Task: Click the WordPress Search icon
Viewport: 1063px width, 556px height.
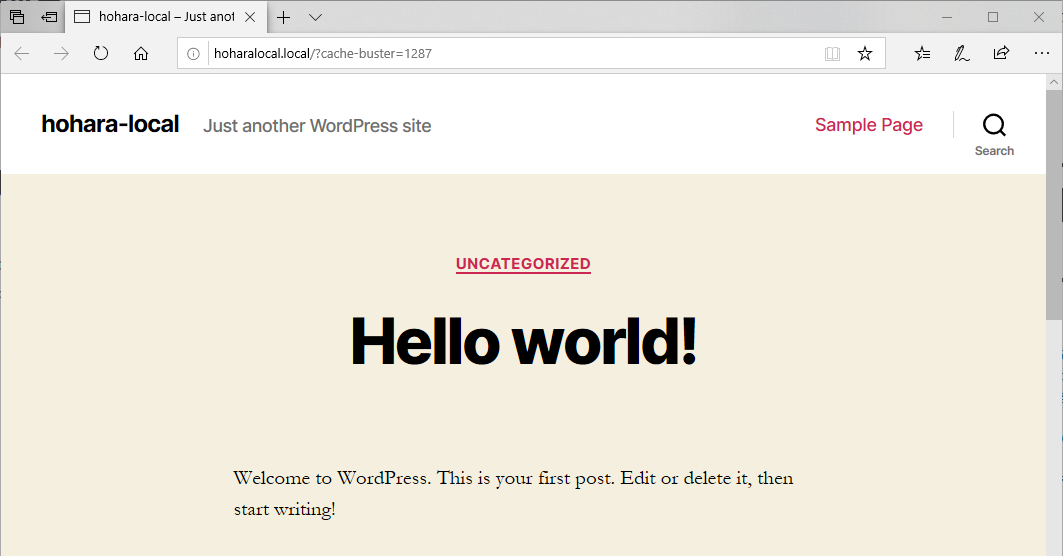Action: pos(994,126)
